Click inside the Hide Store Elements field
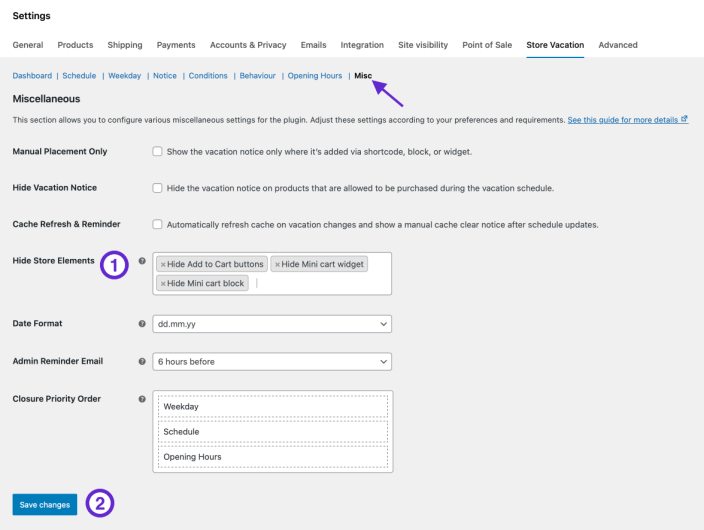This screenshot has height=530, width=704. click(320, 284)
